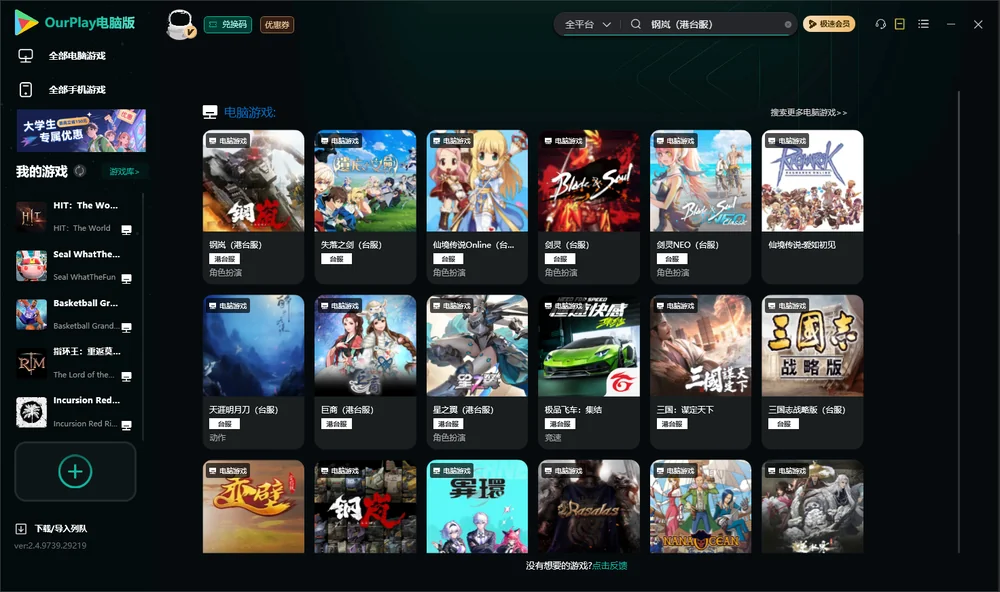Image resolution: width=1000 pixels, height=592 pixels.
Task: Open the redeem code button 兑换码
Action: click(228, 25)
